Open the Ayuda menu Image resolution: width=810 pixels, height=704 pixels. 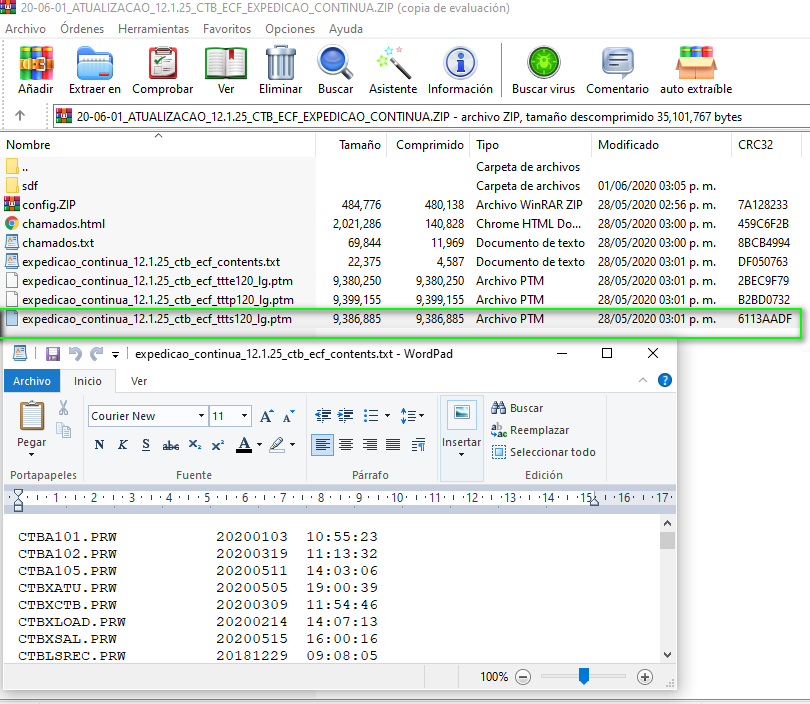(x=346, y=29)
